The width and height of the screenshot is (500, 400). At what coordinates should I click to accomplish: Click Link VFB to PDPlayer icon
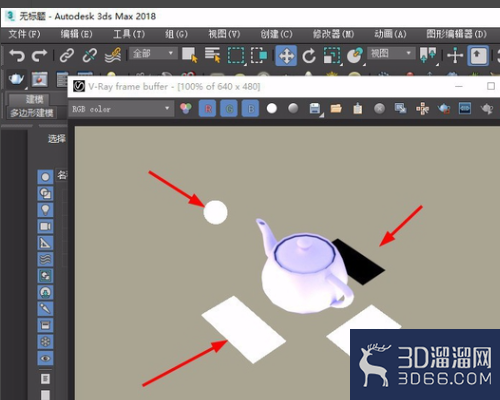pyautogui.click(x=465, y=108)
